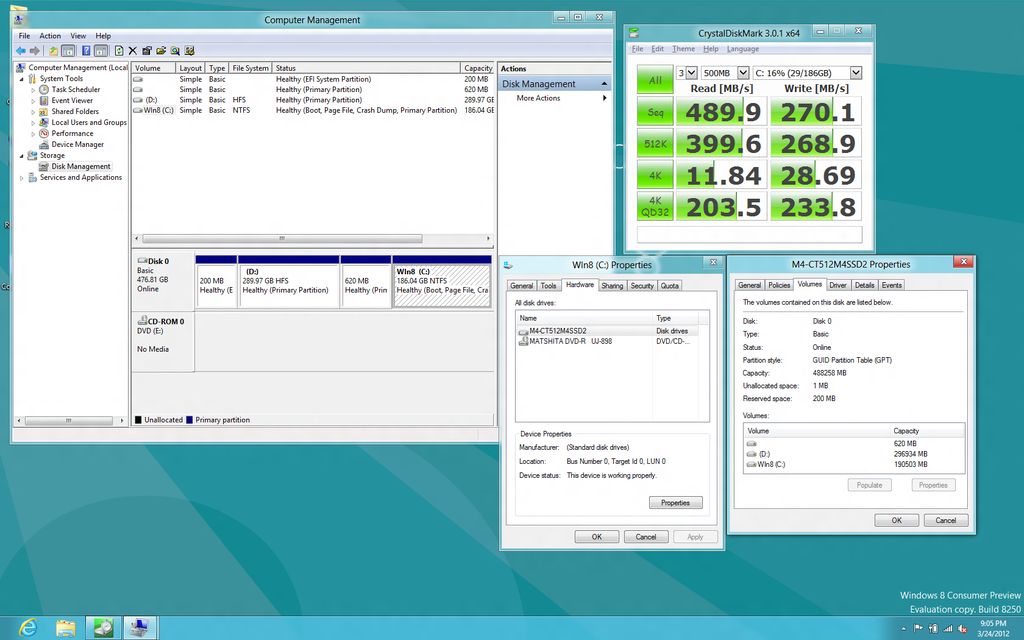Collapse the Storage tree node
Viewport: 1024px width, 640px height.
[22, 155]
